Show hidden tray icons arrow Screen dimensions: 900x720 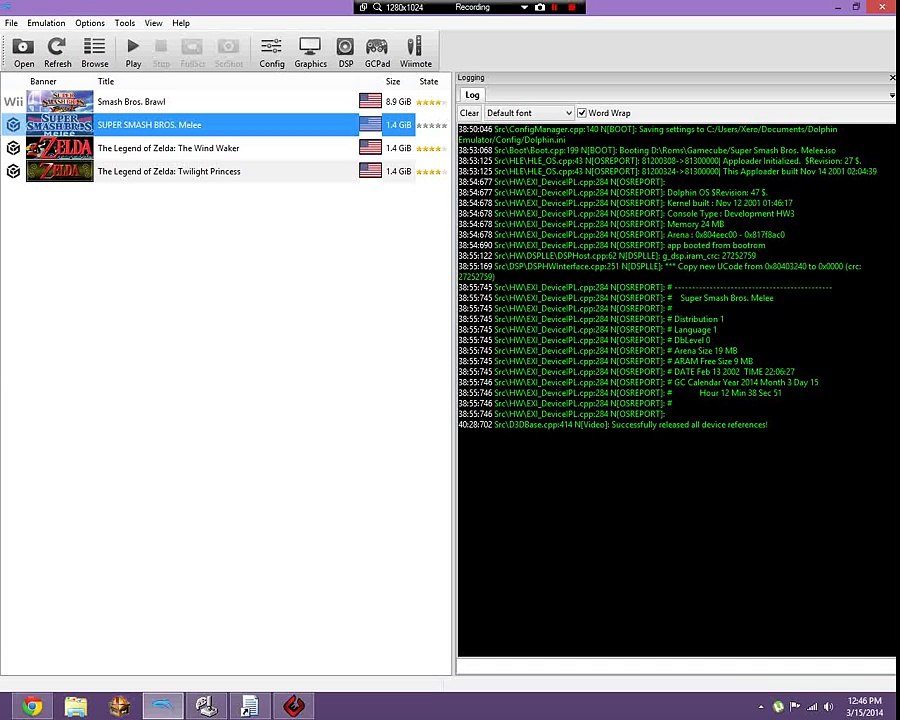point(761,707)
